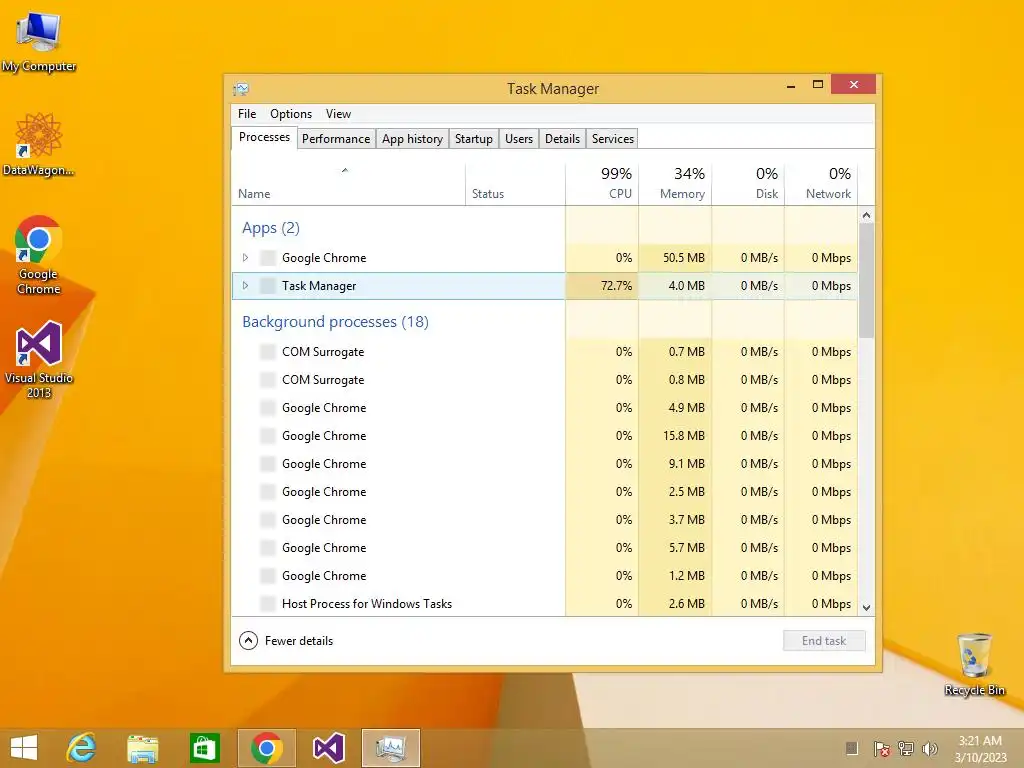Select Chrome background process using 1.2 MB

[545, 576]
